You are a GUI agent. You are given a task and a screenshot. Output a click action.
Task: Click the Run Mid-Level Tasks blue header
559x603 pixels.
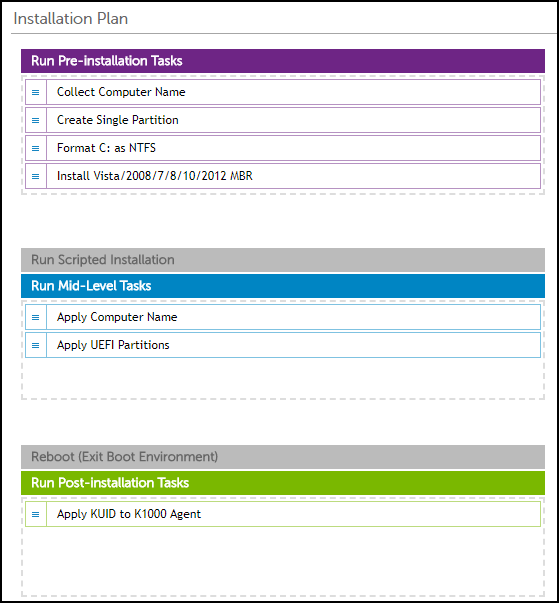point(283,286)
